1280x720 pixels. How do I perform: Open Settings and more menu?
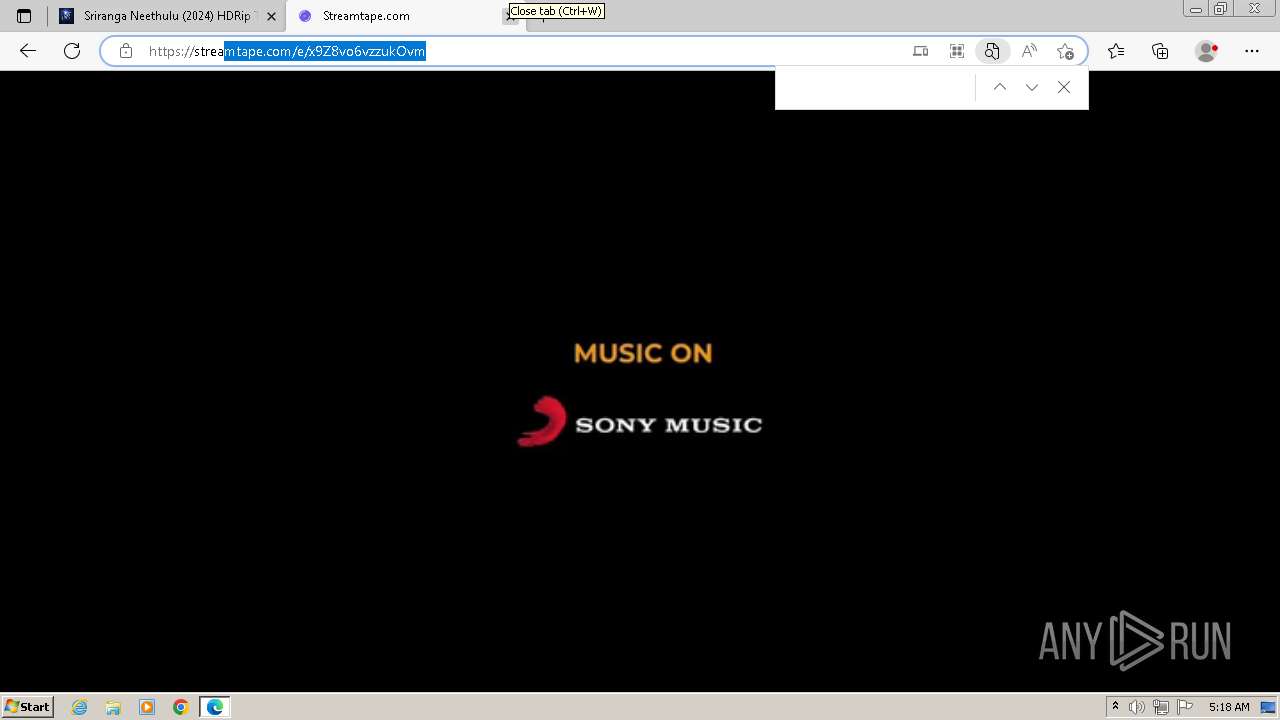pos(1252,51)
